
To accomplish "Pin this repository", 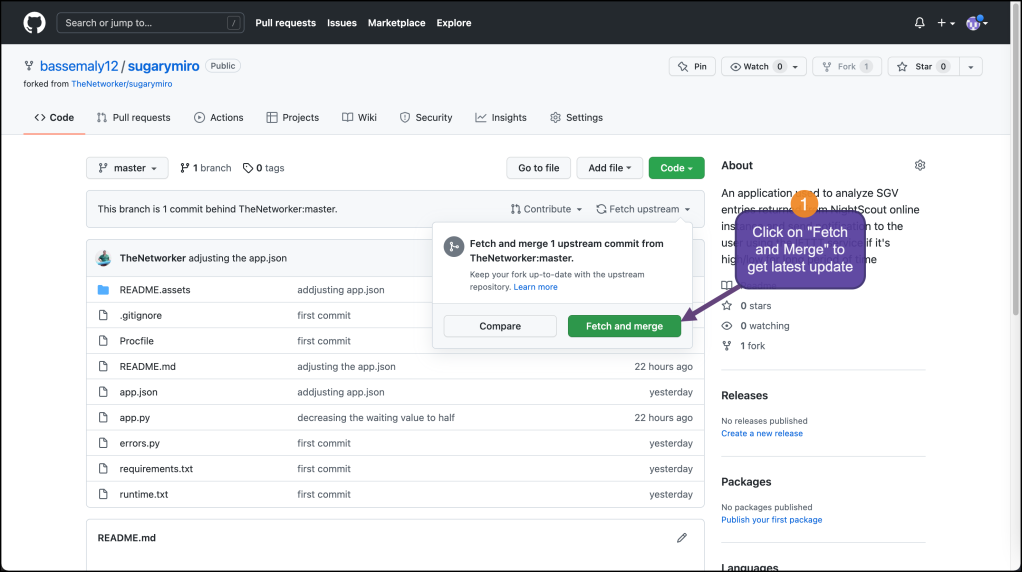I will pos(692,66).
